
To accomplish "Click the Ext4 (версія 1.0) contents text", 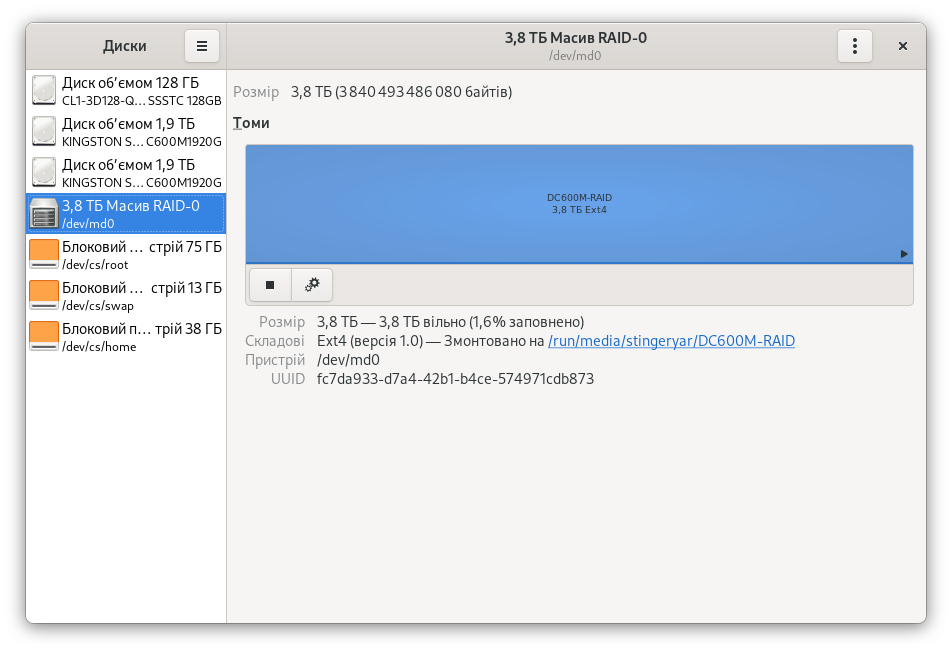I will 370,341.
